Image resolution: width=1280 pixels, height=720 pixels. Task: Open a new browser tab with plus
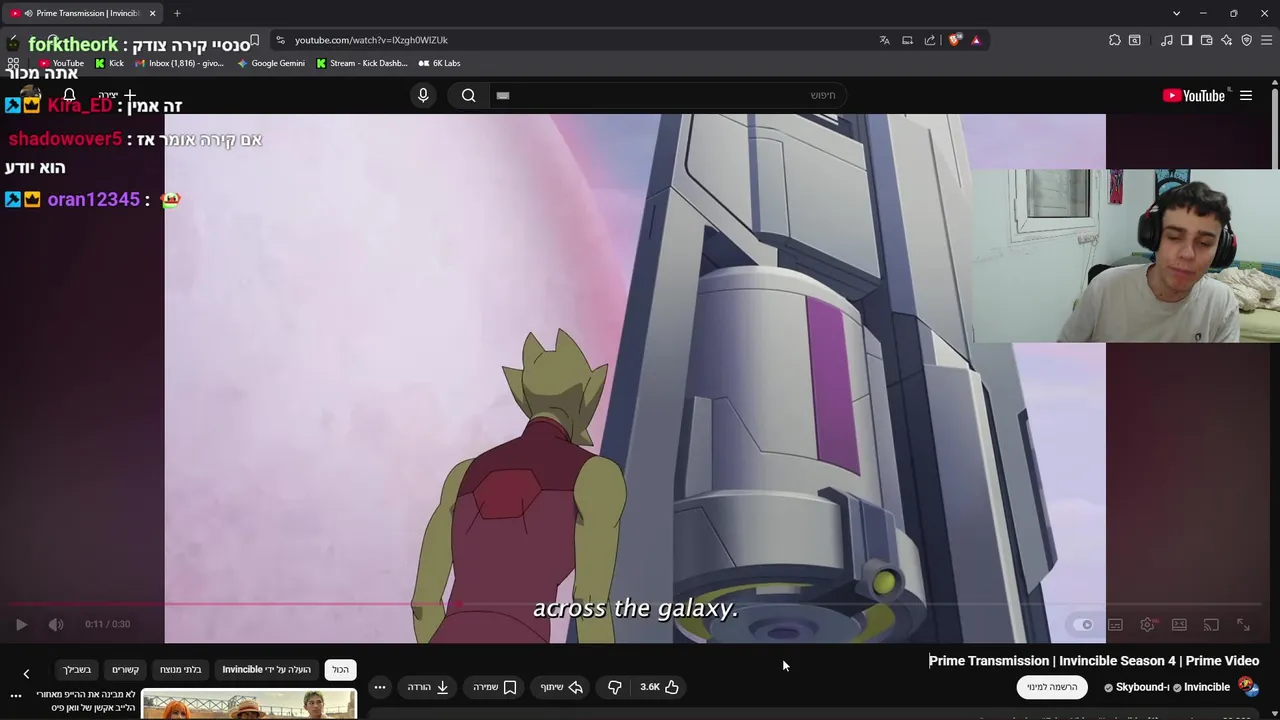177,13
